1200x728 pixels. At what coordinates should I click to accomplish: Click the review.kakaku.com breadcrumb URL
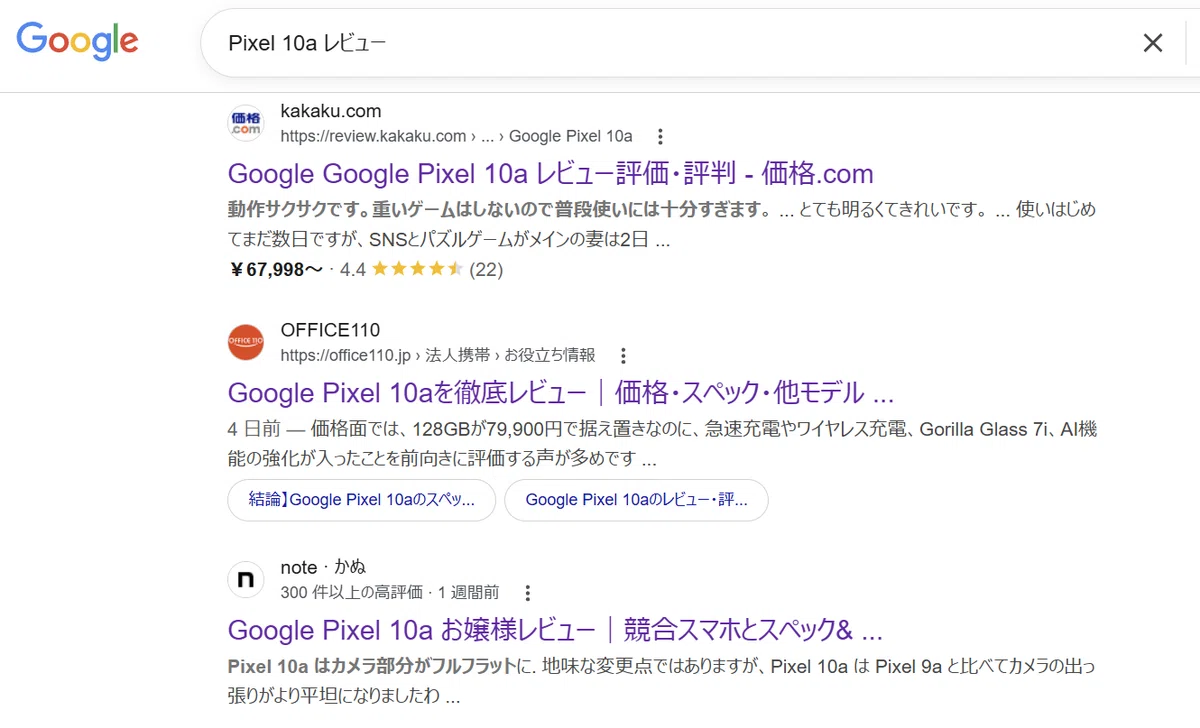[x=456, y=136]
